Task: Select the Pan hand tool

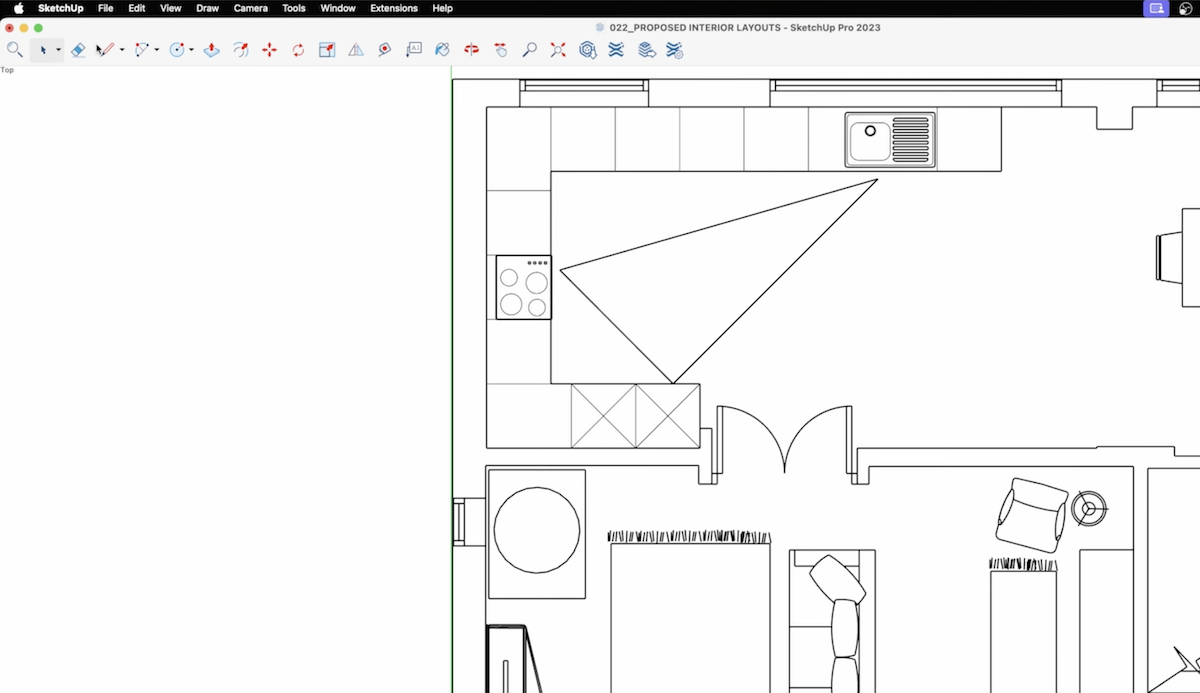Action: click(x=501, y=49)
